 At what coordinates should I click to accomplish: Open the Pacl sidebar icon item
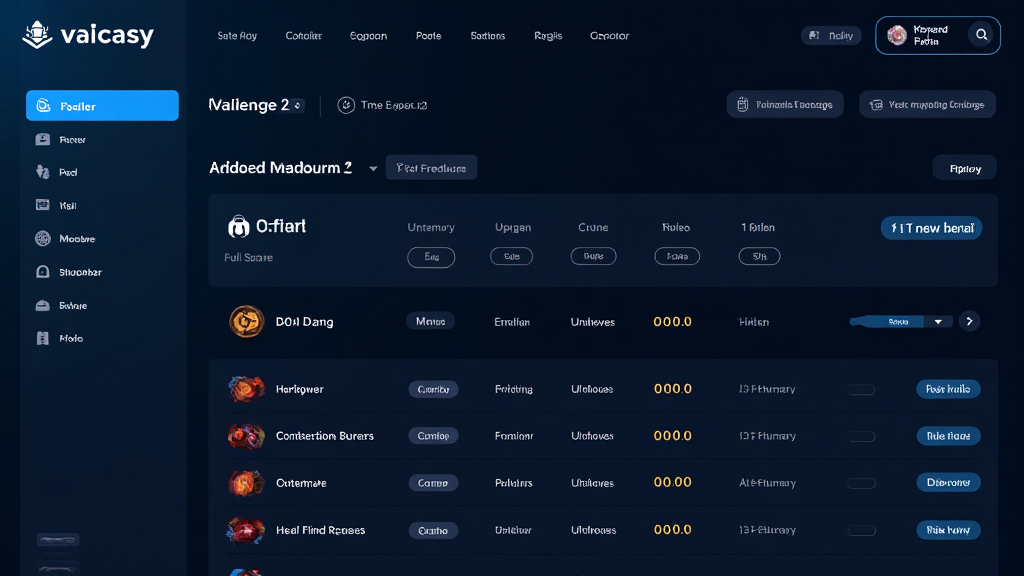[x=42, y=172]
